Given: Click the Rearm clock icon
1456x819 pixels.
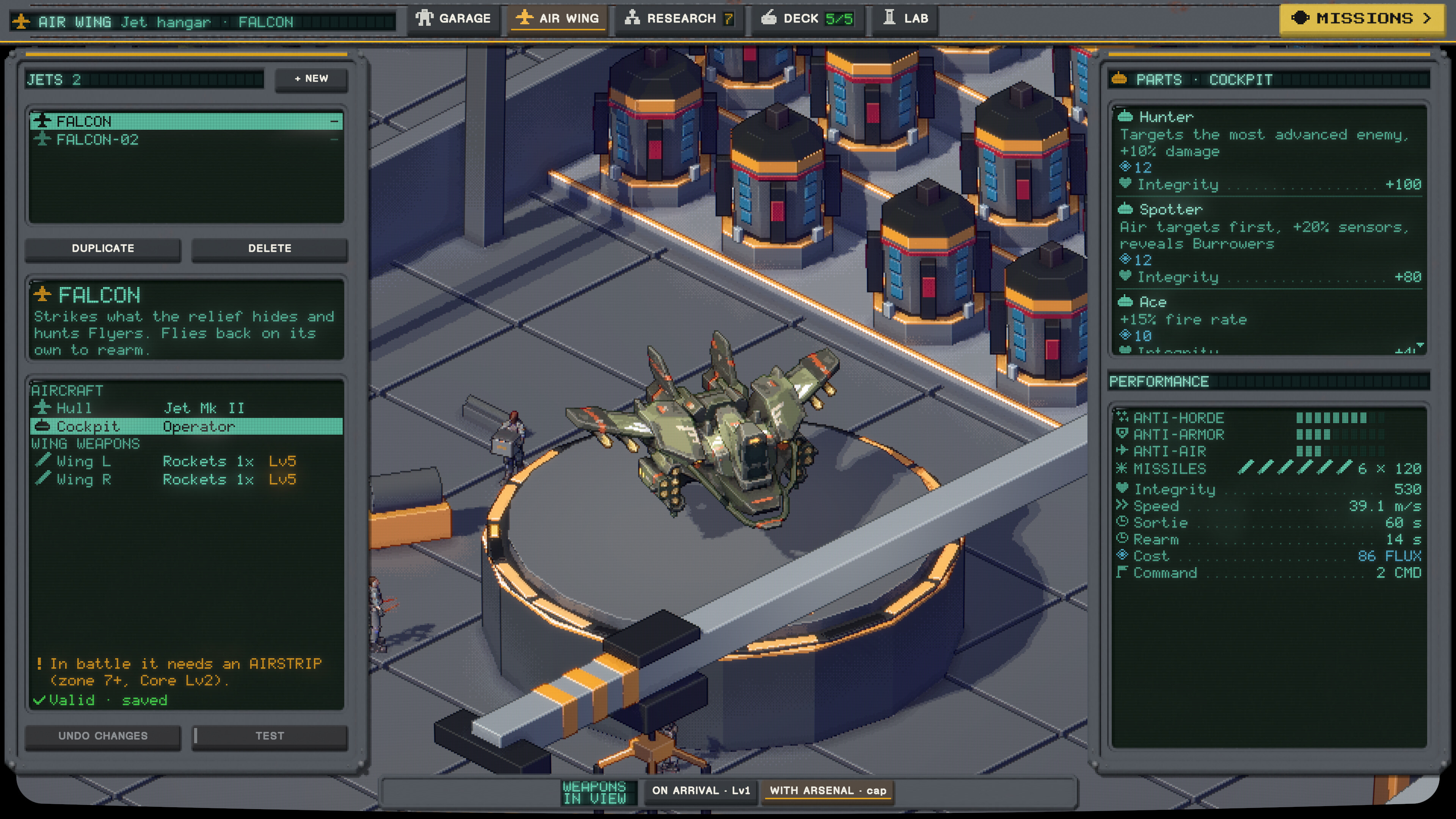Looking at the screenshot, I should [x=1122, y=538].
